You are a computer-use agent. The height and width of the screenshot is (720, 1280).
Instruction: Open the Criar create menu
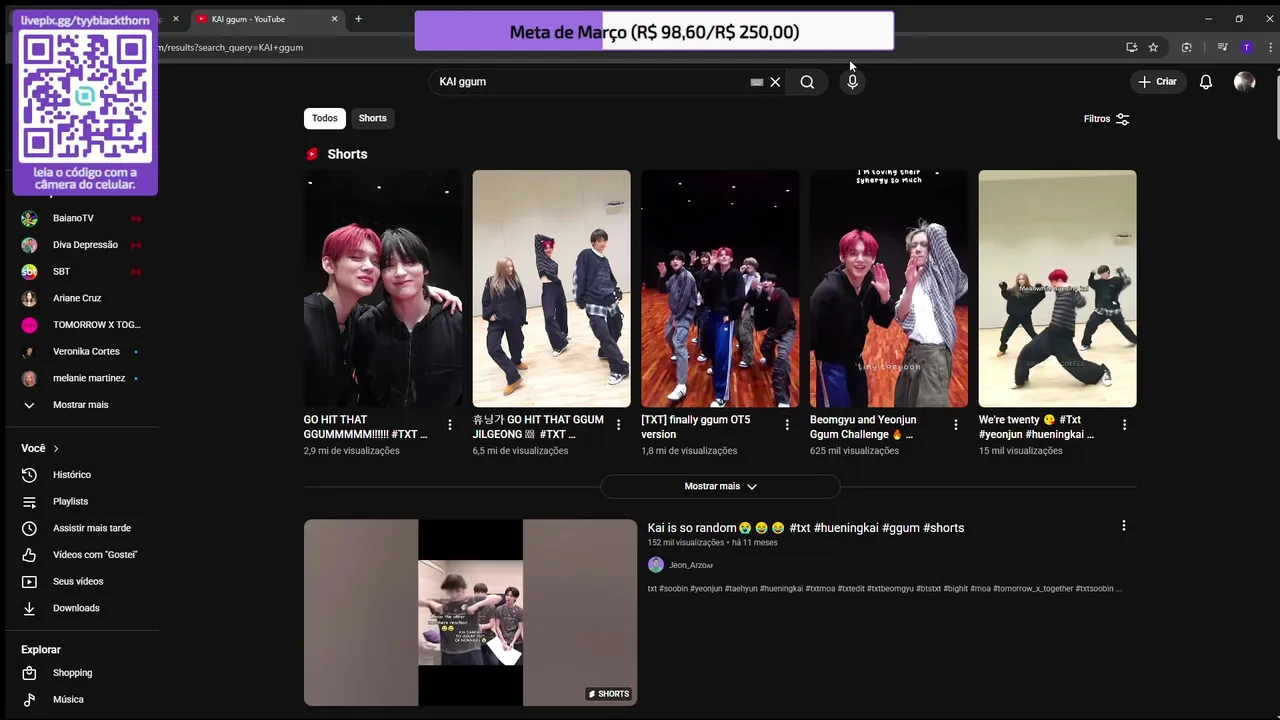(x=1157, y=82)
